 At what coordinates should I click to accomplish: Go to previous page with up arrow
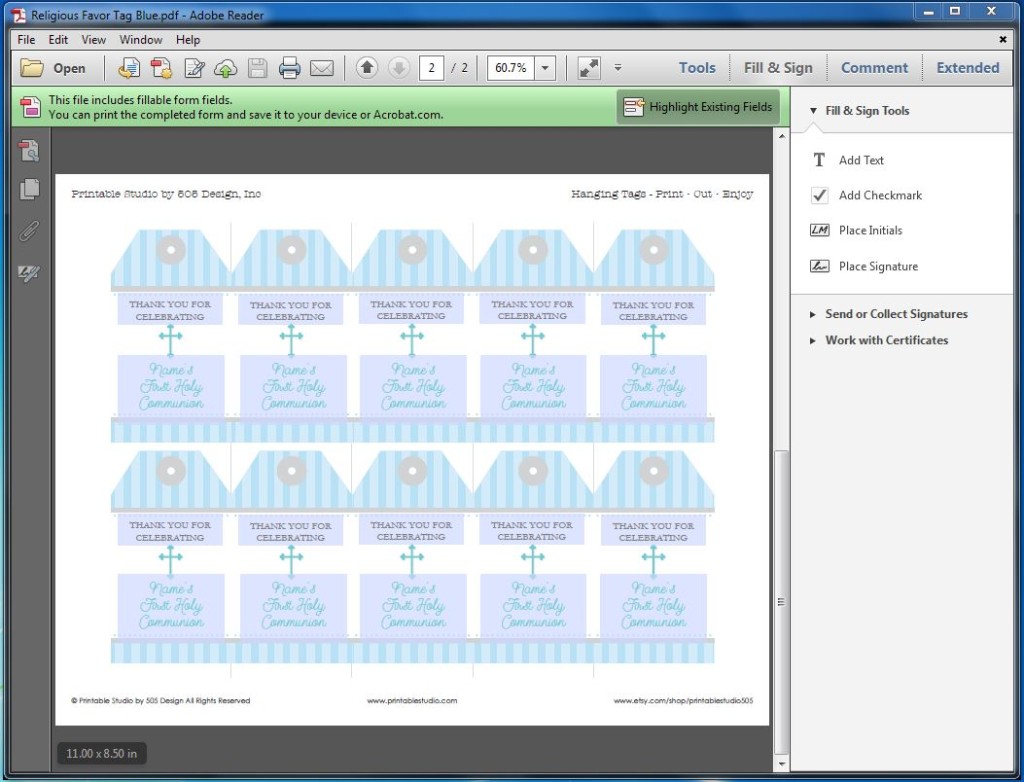[x=367, y=68]
